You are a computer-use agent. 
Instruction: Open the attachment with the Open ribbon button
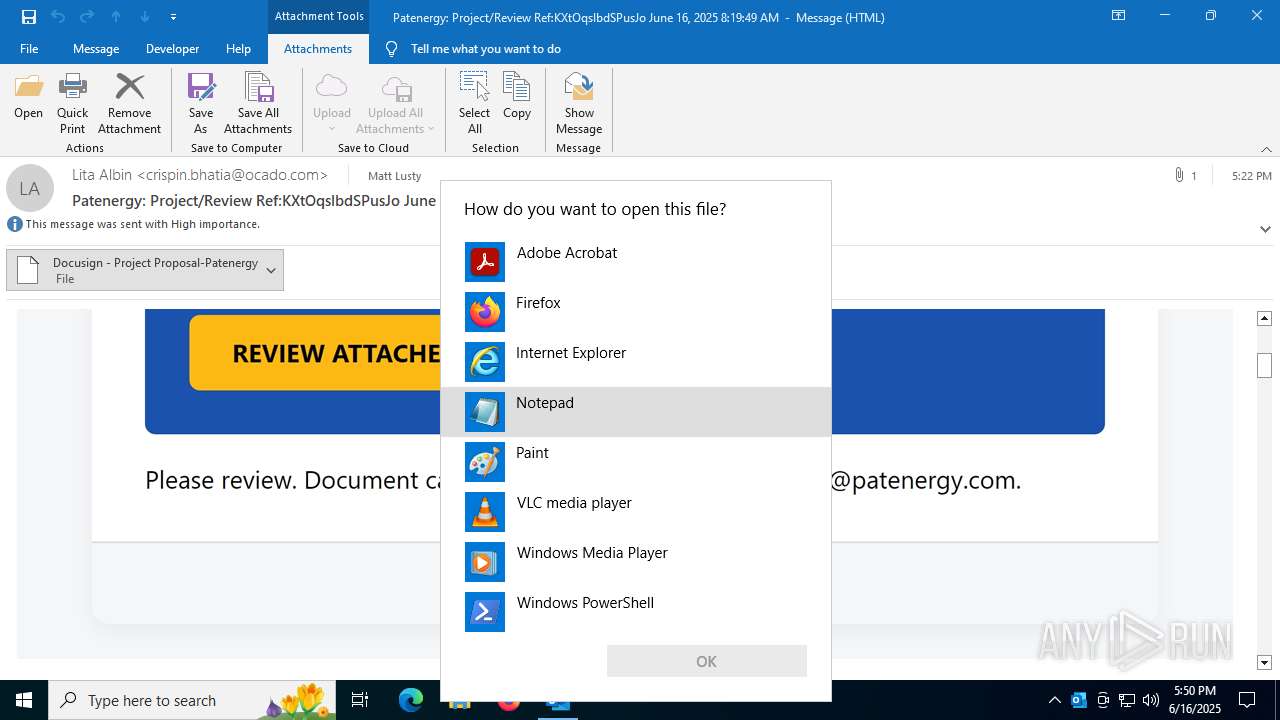pos(28,97)
